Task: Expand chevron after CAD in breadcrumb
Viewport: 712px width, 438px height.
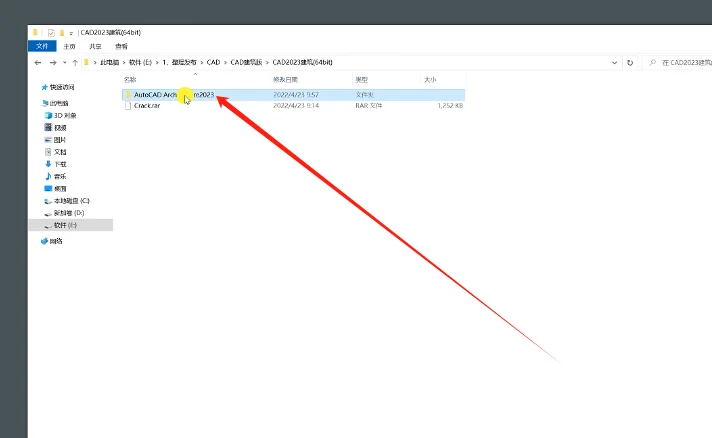Action: (x=225, y=62)
